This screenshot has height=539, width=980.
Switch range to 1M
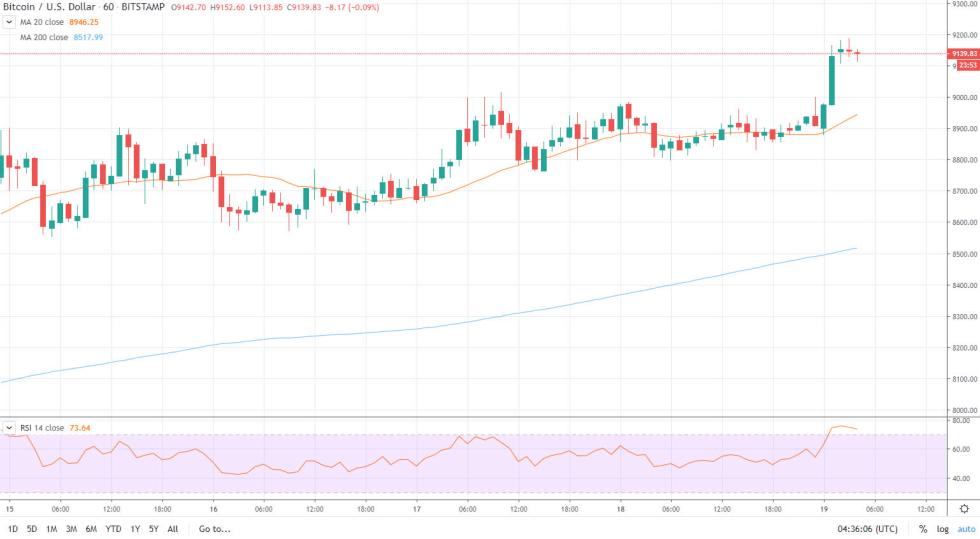point(52,528)
